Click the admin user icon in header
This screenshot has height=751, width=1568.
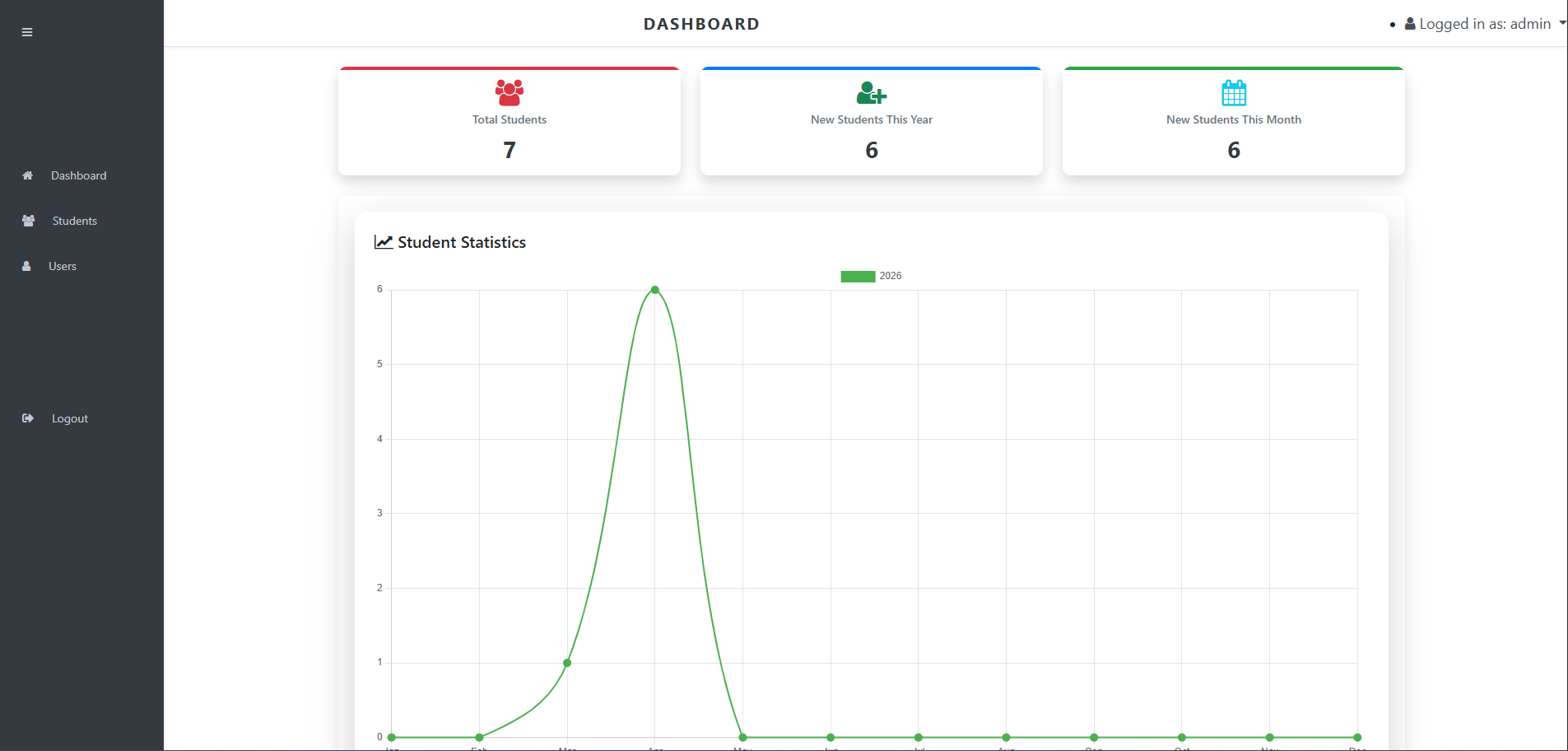1410,24
